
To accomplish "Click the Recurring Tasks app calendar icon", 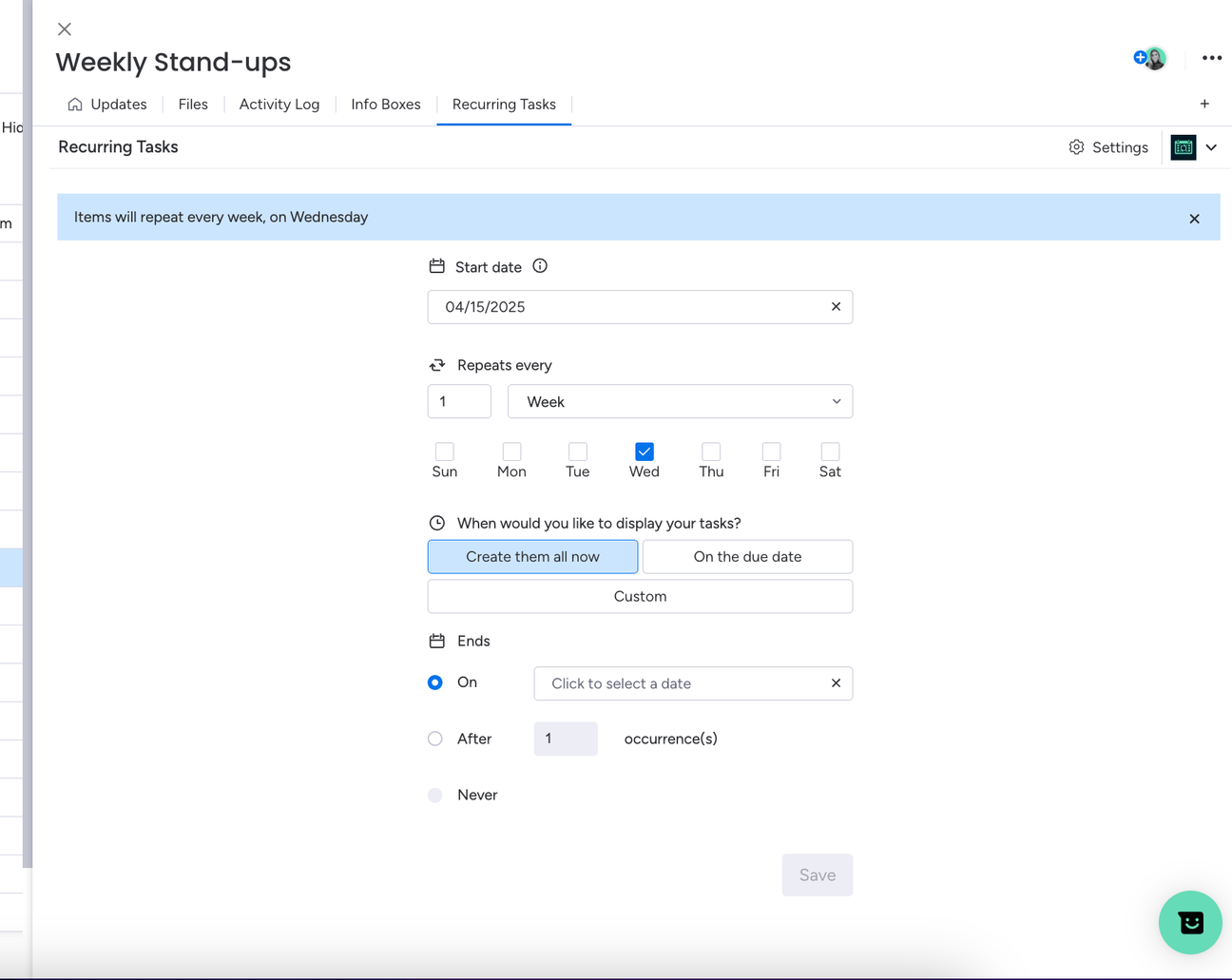I will pyautogui.click(x=1184, y=147).
